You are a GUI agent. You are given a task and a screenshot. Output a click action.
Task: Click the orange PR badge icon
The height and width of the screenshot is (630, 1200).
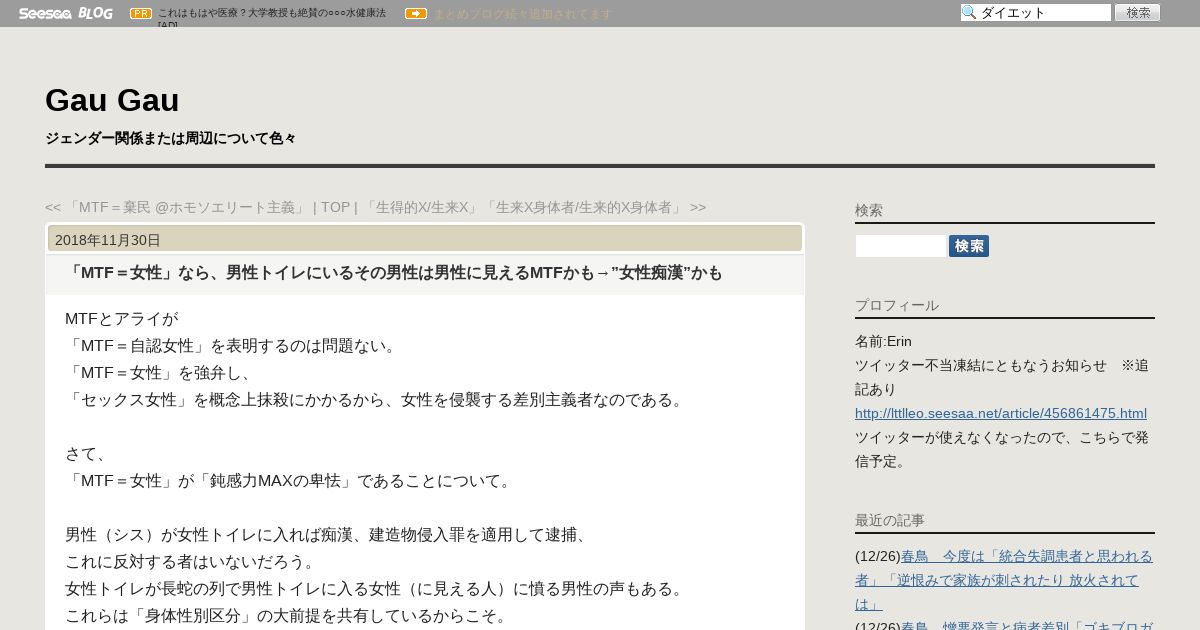(141, 13)
